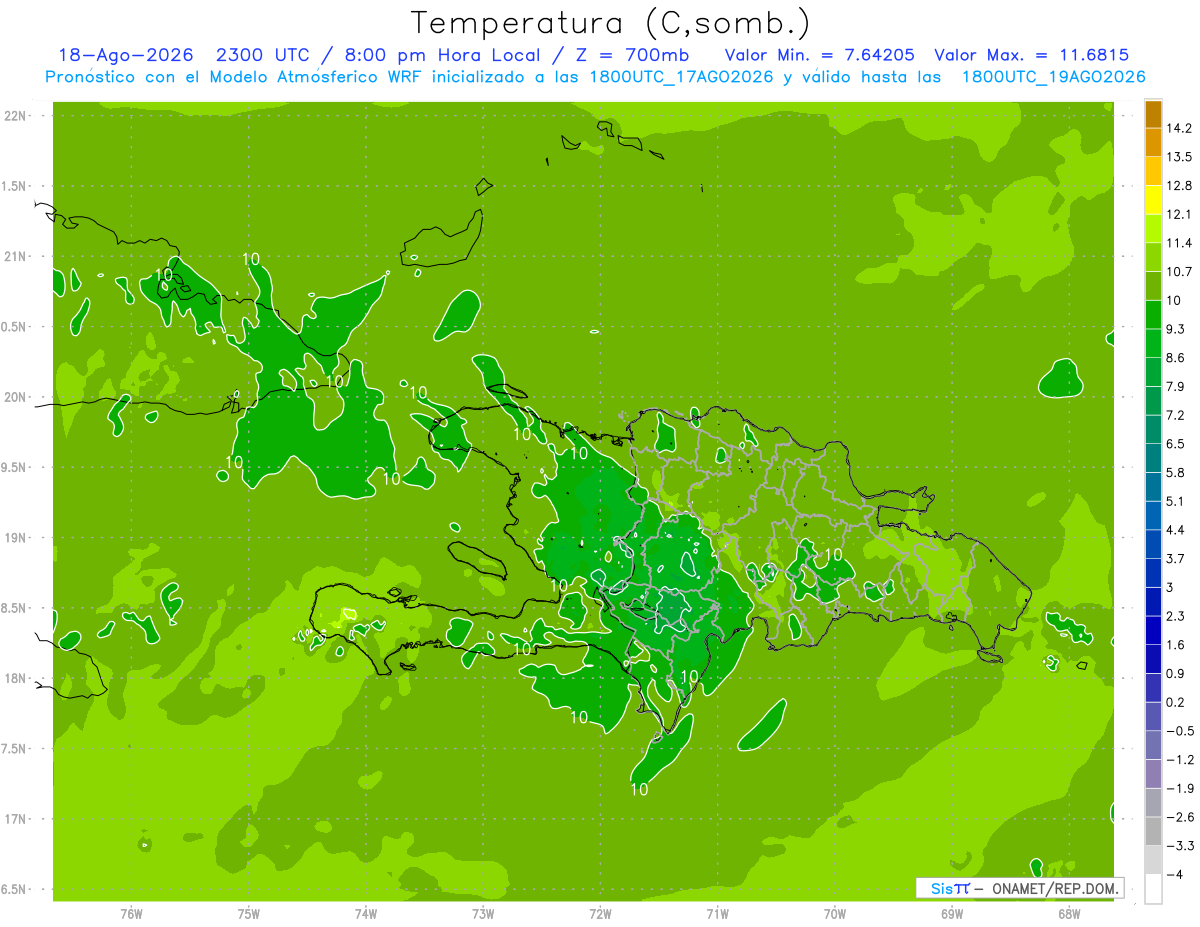Click the "71W" longitude axis label

point(717,914)
